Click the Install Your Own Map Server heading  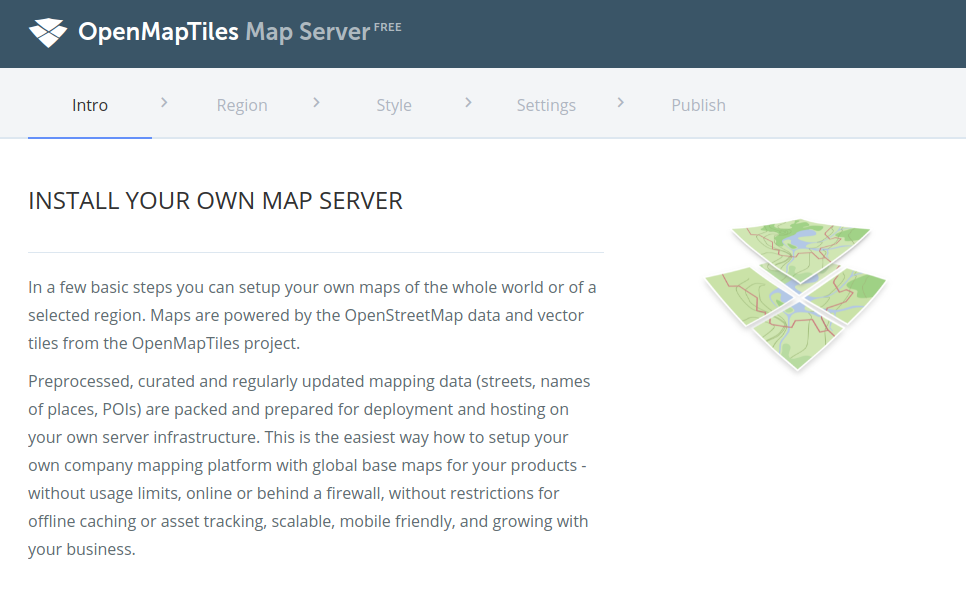215,200
